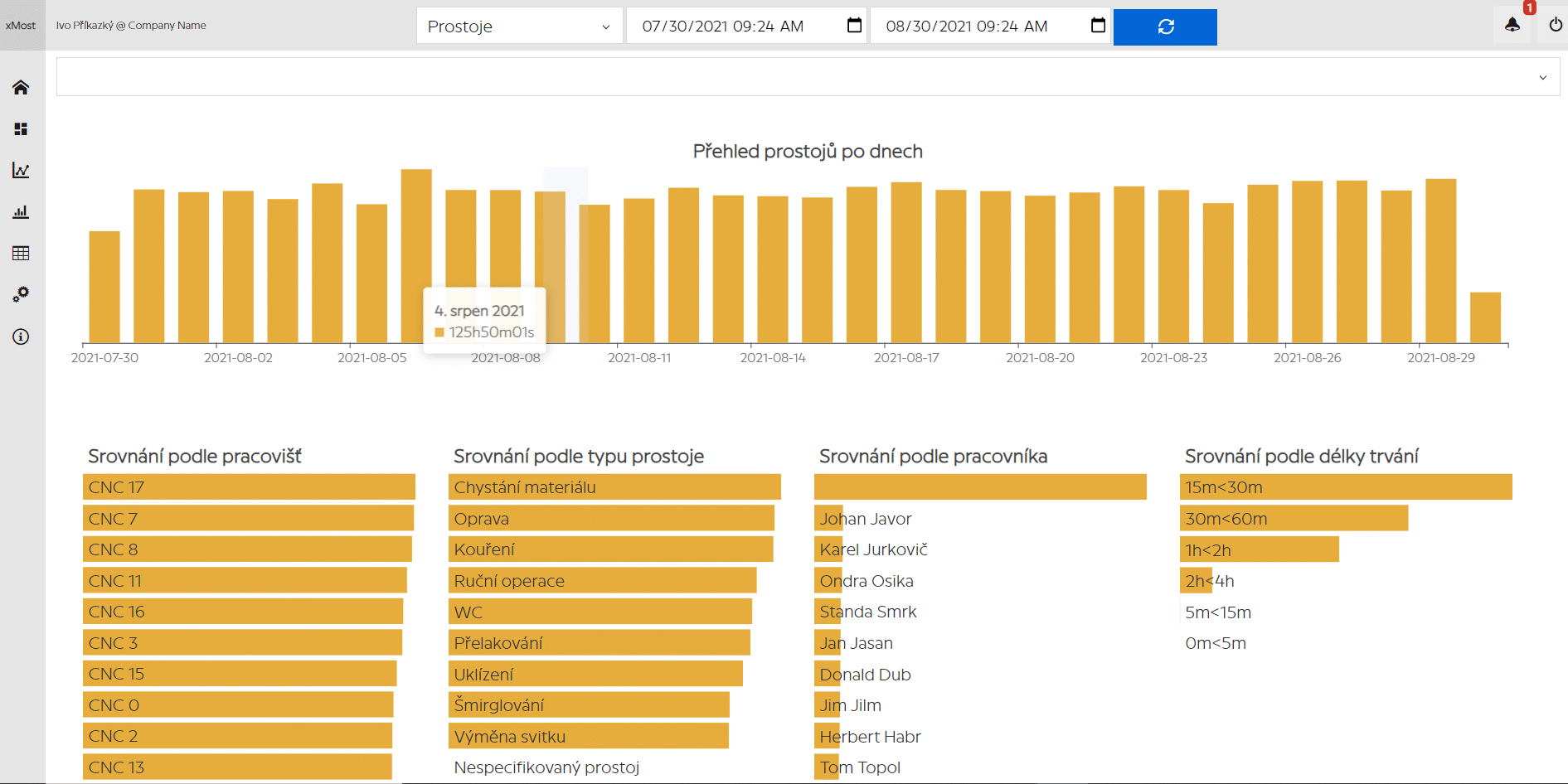This screenshot has width=1568, height=784.
Task: Select the Ruční operace downtime bar
Action: [602, 580]
